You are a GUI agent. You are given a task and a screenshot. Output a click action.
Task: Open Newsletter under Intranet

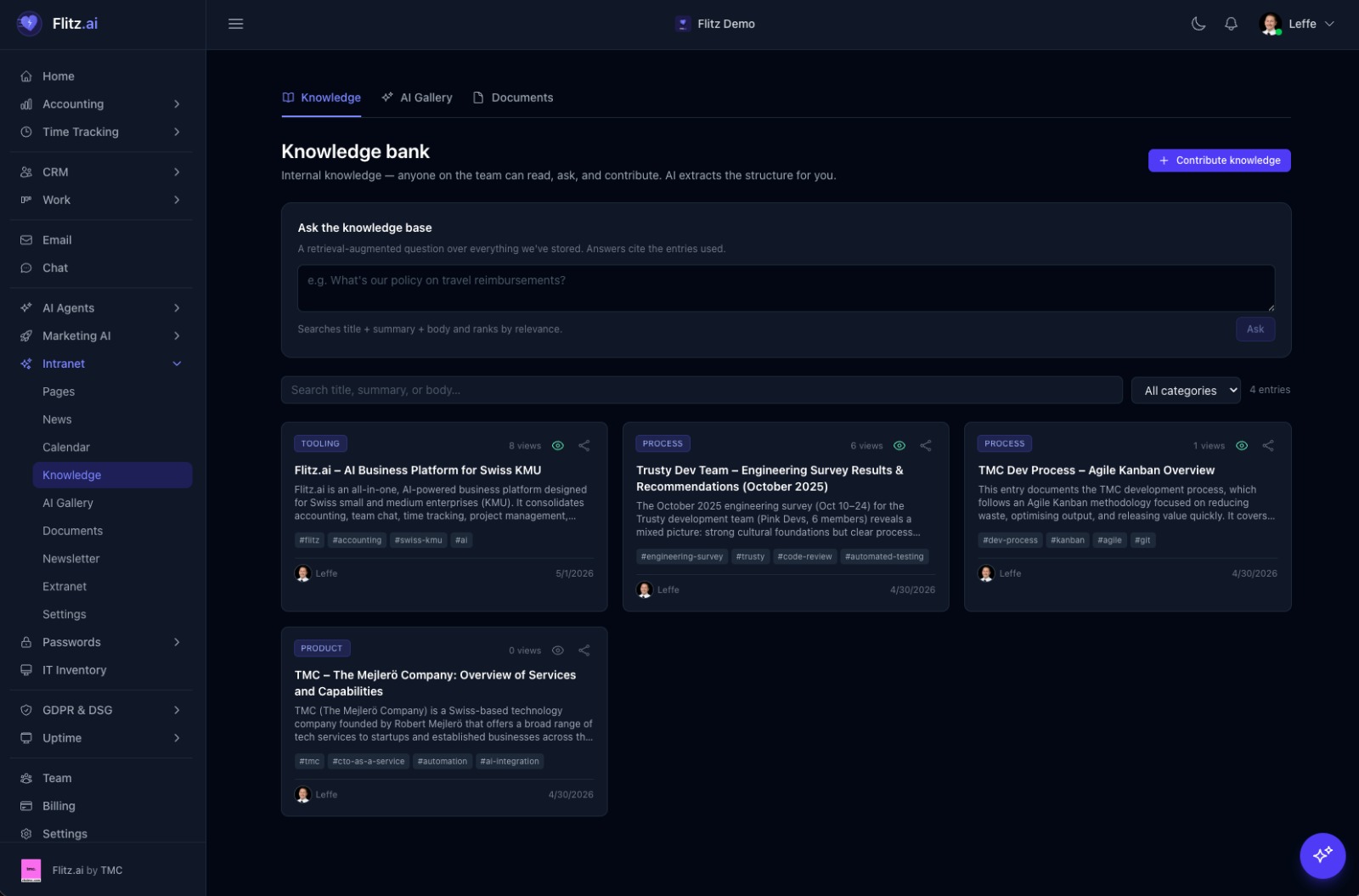(71, 560)
